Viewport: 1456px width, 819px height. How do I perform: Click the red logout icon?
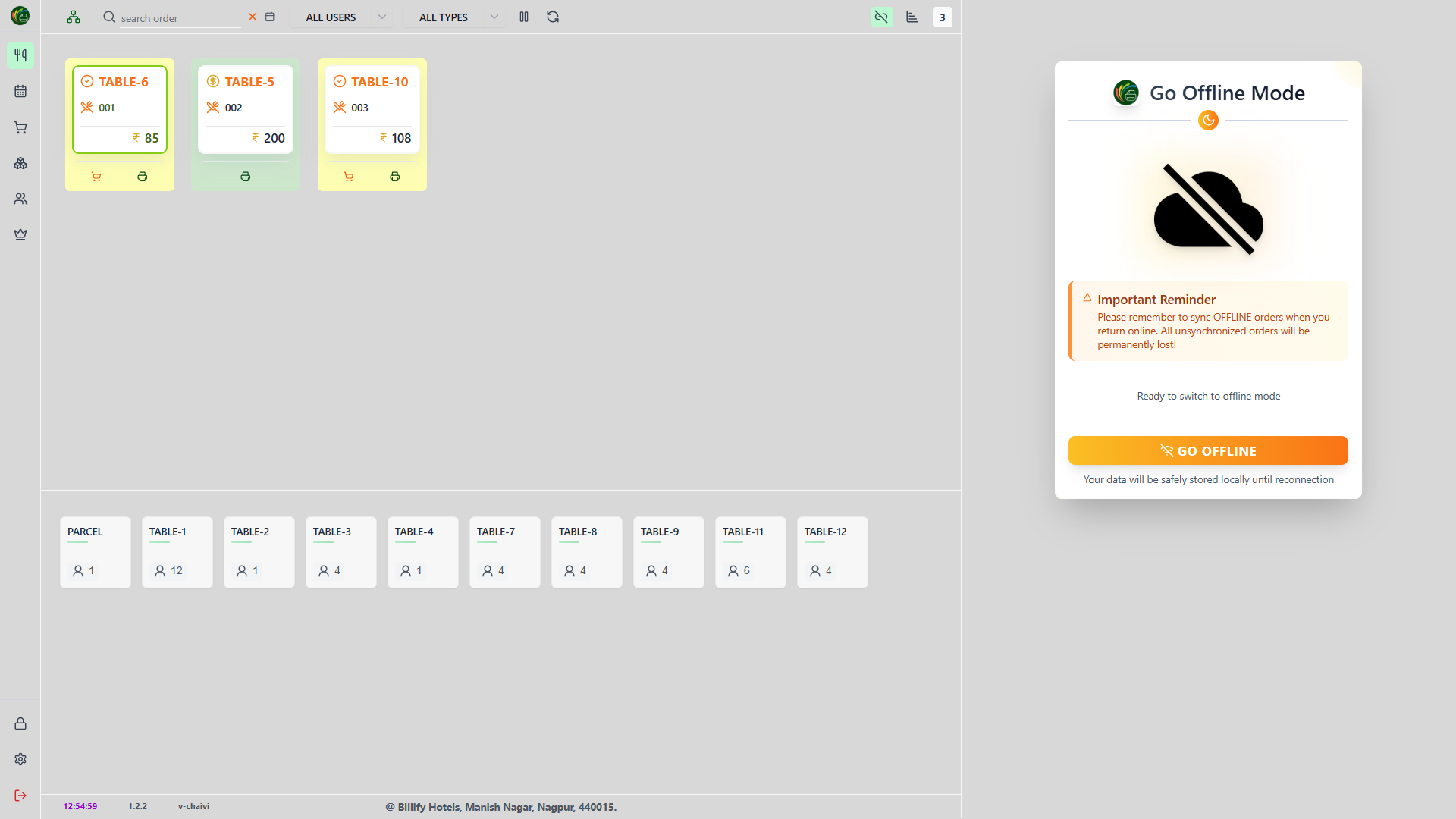pyautogui.click(x=20, y=795)
